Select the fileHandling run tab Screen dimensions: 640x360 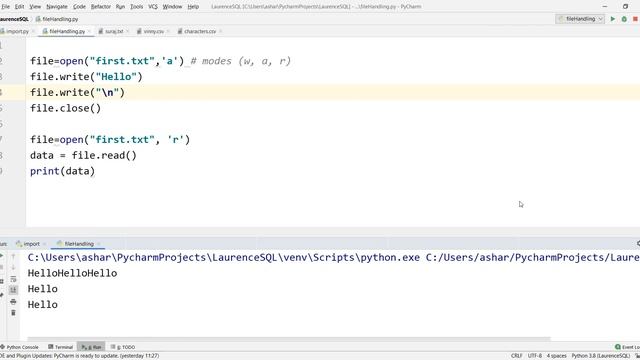[x=78, y=244]
